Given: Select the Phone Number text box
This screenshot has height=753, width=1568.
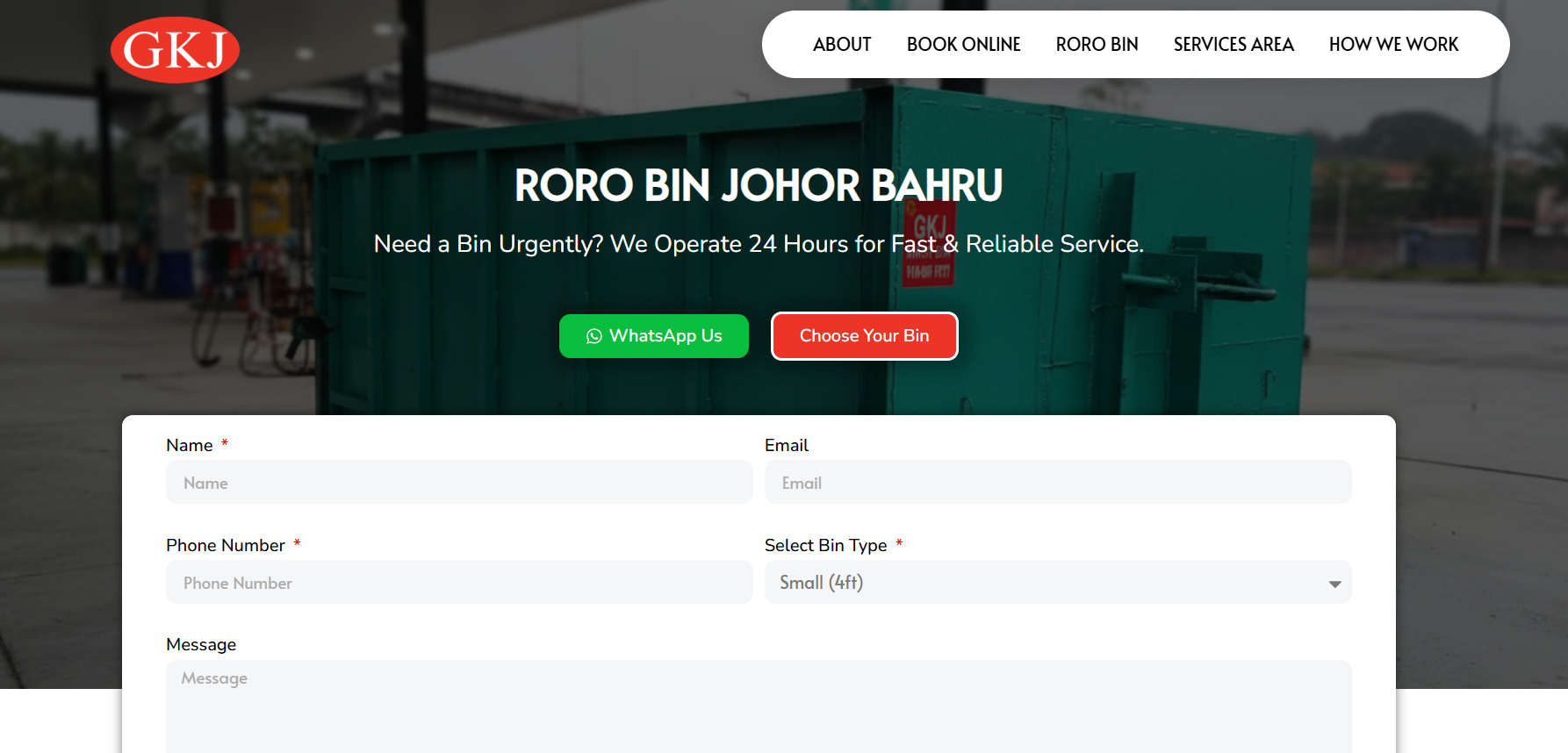Looking at the screenshot, I should [x=459, y=583].
